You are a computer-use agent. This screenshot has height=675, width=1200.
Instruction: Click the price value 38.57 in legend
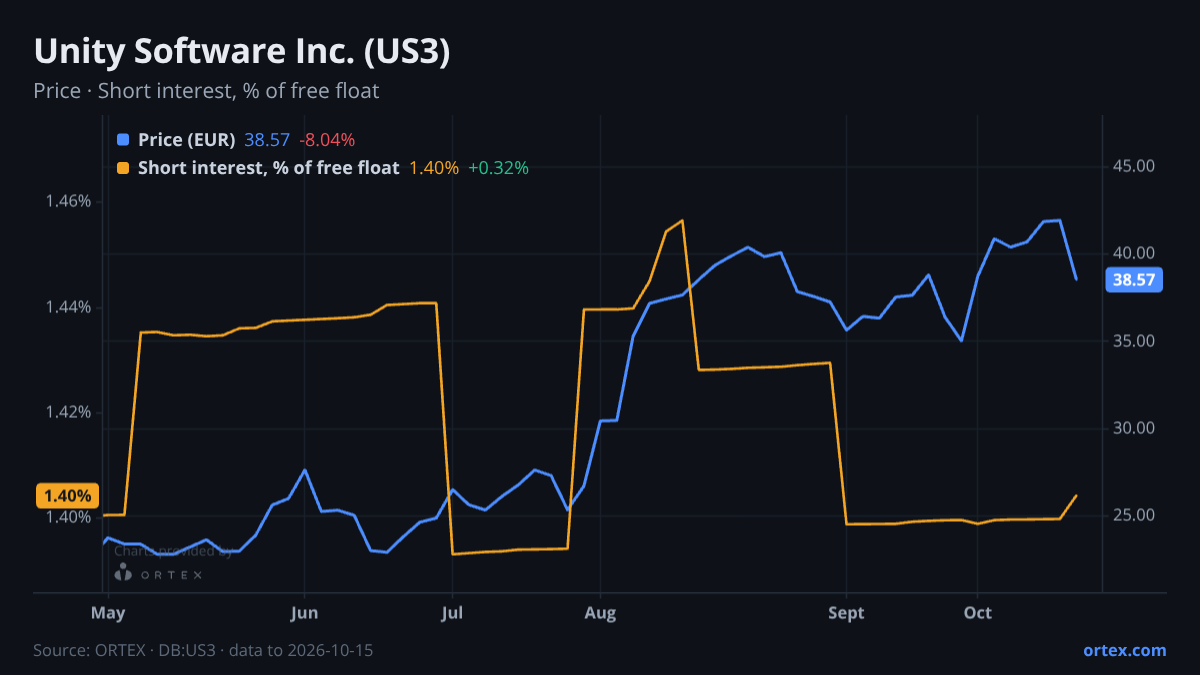267,140
